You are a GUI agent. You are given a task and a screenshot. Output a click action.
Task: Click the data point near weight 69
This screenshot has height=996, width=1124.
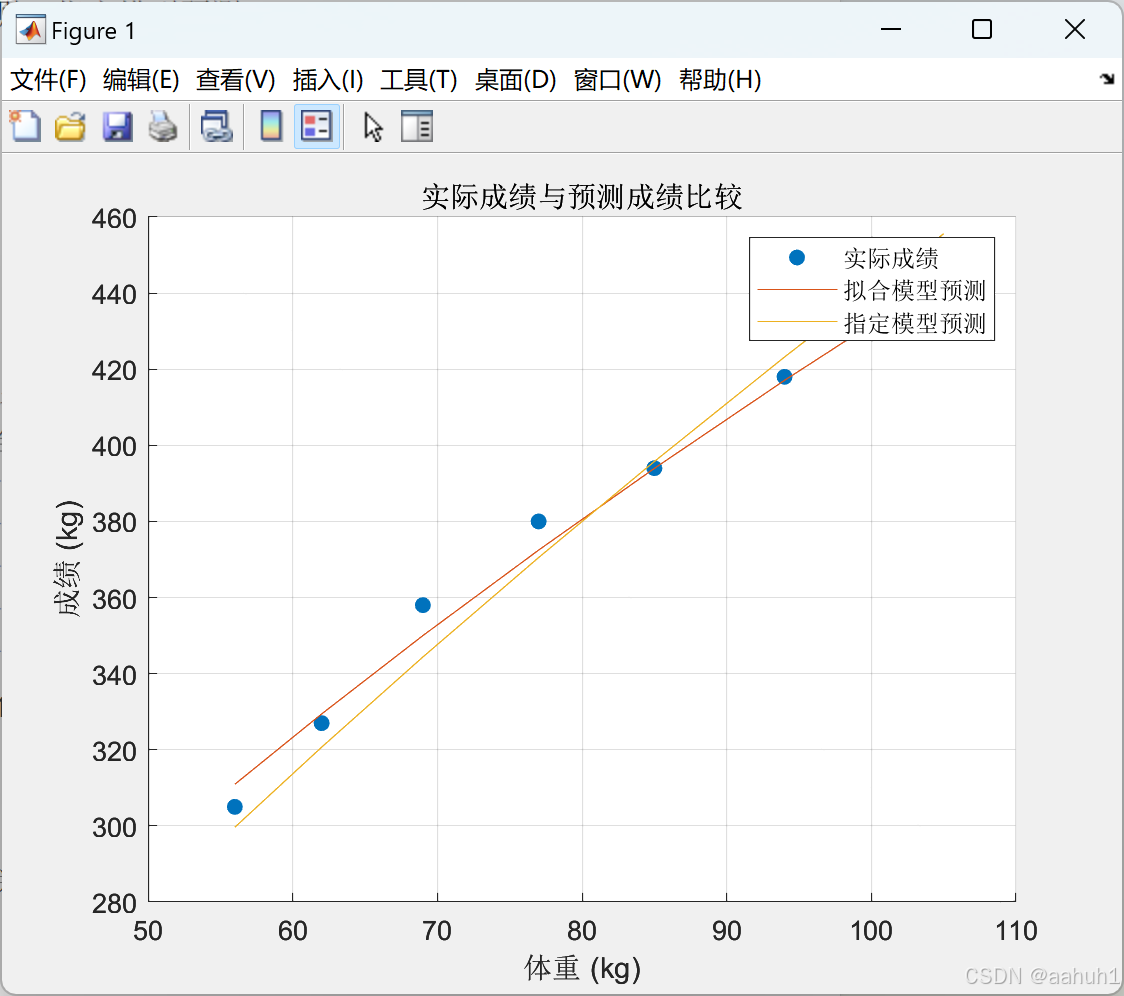[x=423, y=605]
